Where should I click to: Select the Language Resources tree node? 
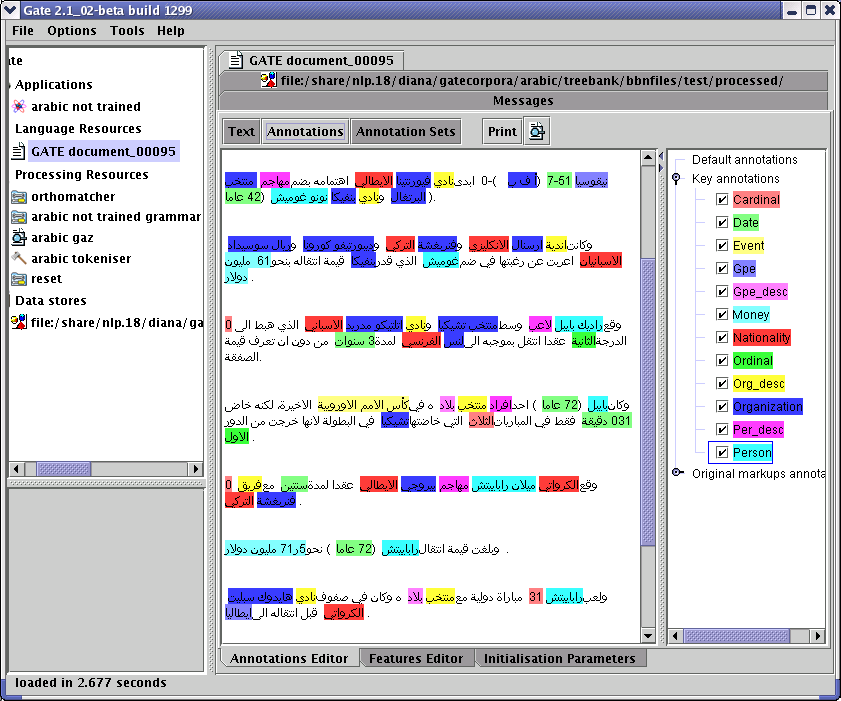pos(78,129)
